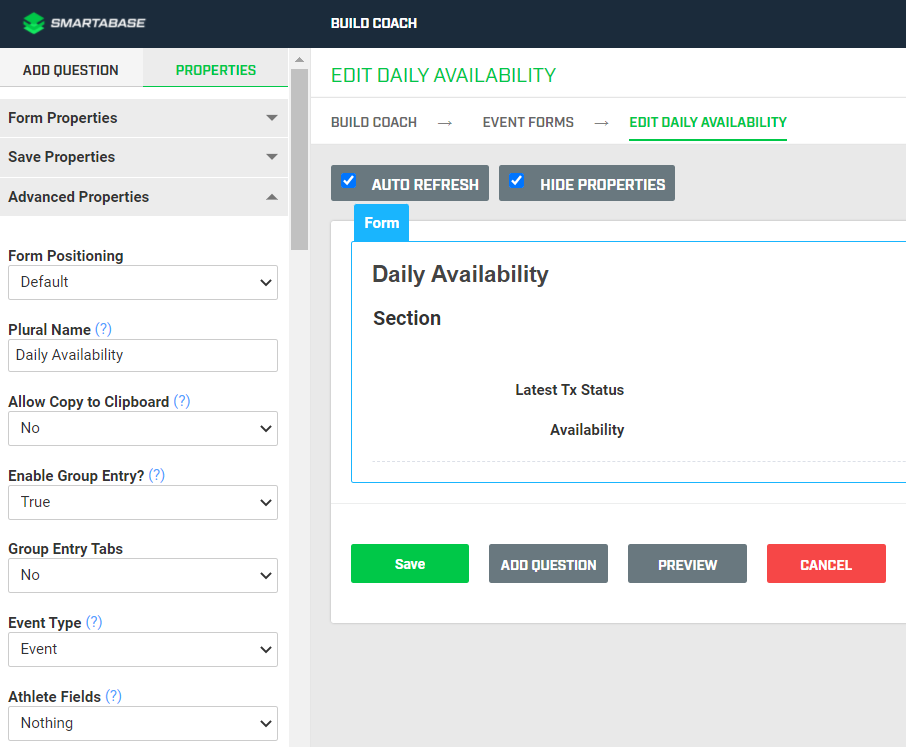
Task: Collapse the Advanced Properties section
Action: point(143,197)
